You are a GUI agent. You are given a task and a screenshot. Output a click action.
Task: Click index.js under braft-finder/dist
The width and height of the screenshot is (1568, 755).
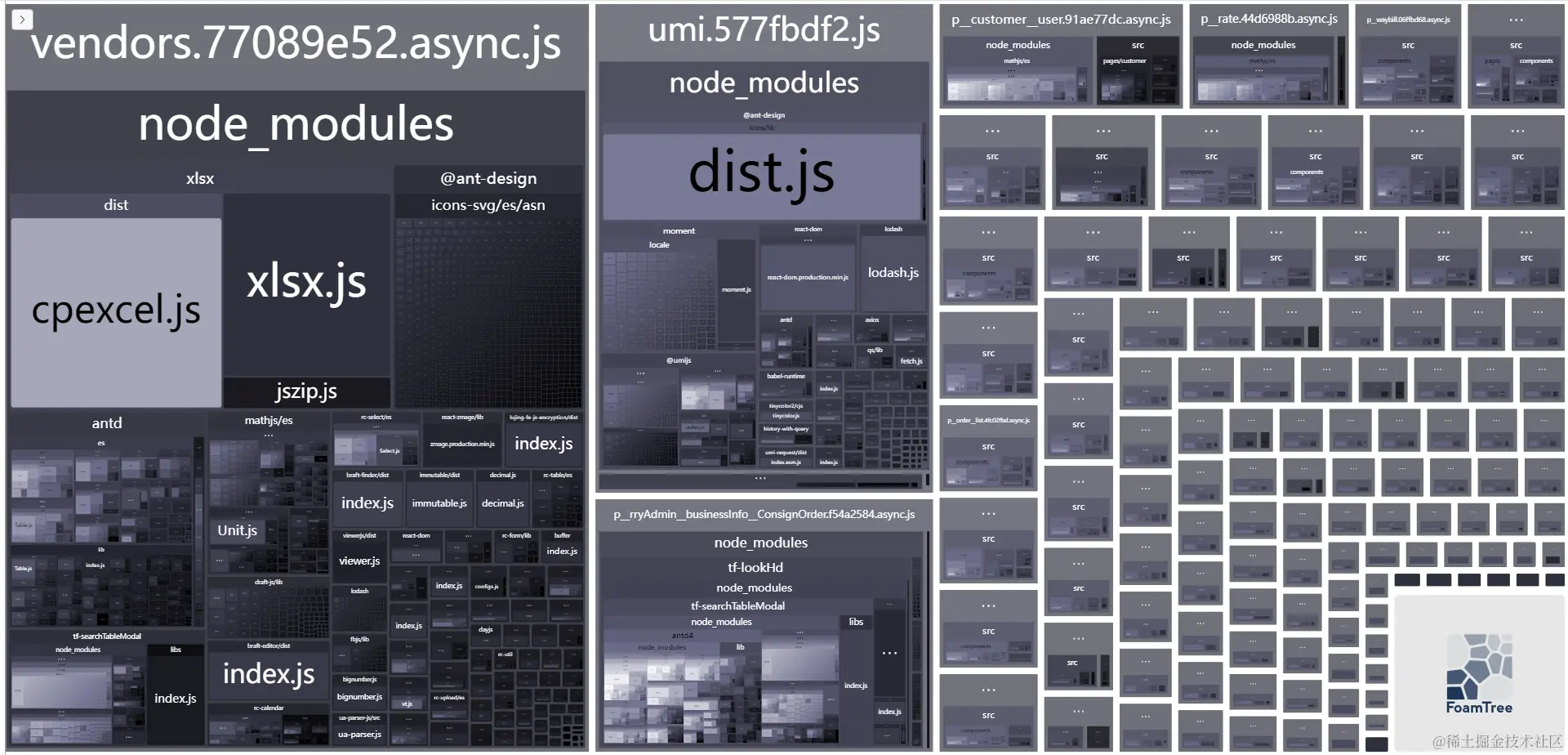click(367, 503)
